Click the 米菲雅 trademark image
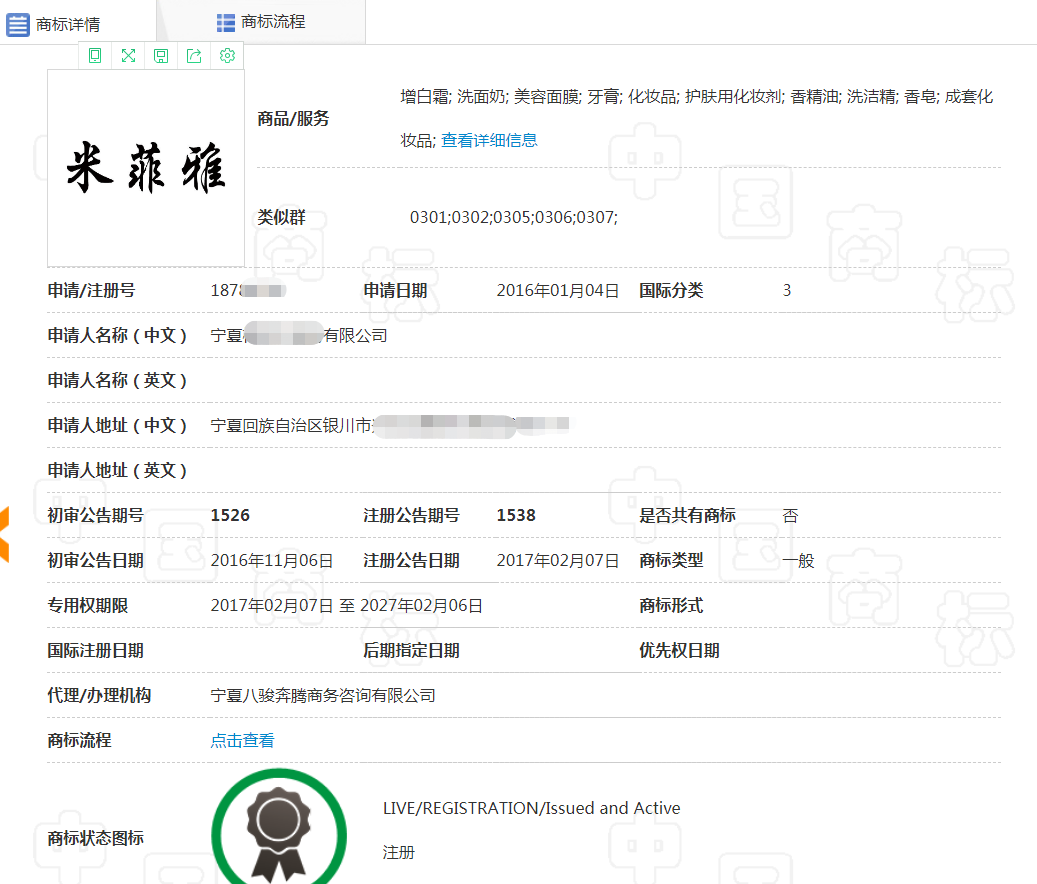The width and height of the screenshot is (1037, 884). coord(146,168)
